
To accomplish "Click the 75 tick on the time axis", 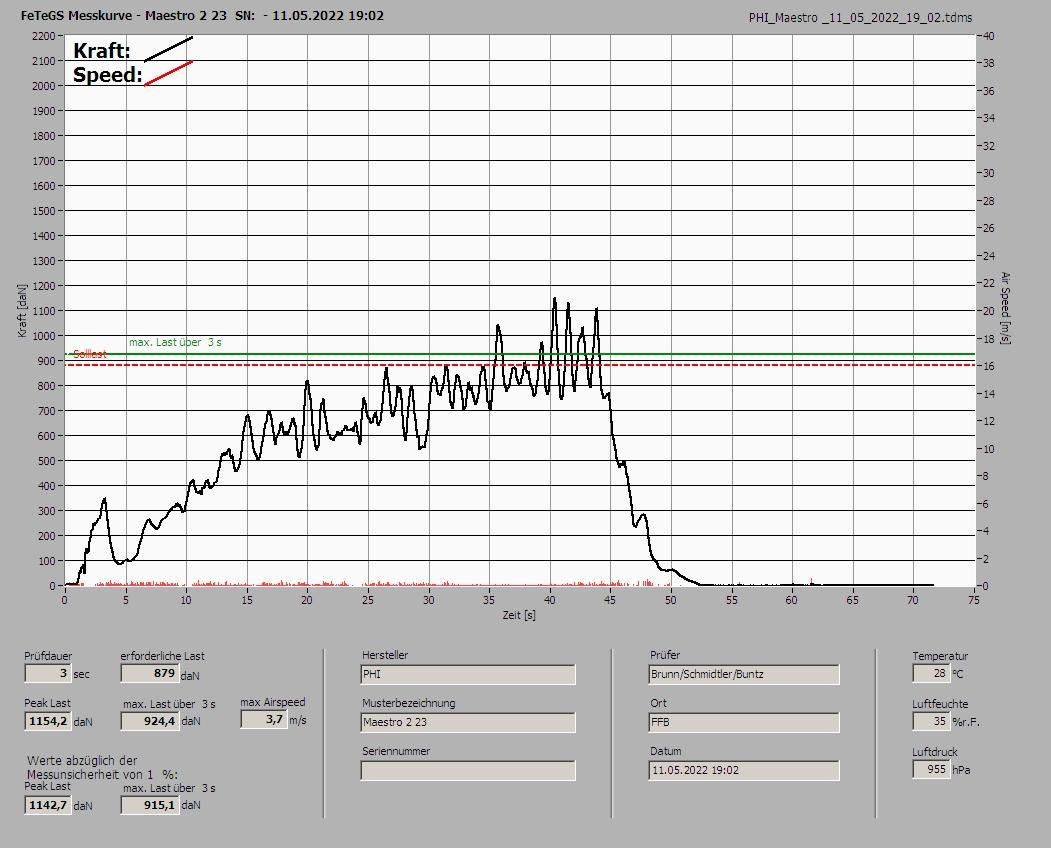I will [974, 600].
